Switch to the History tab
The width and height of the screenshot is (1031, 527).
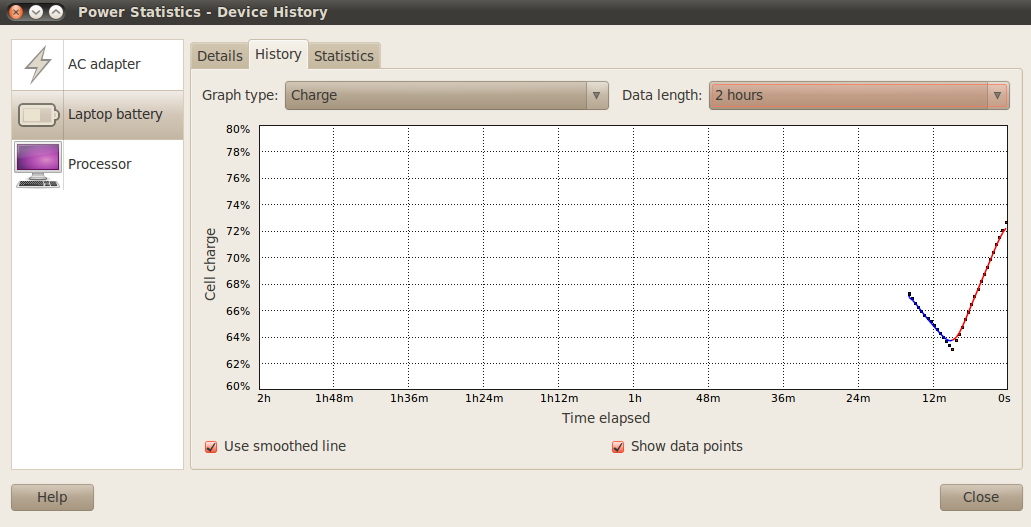coord(278,54)
